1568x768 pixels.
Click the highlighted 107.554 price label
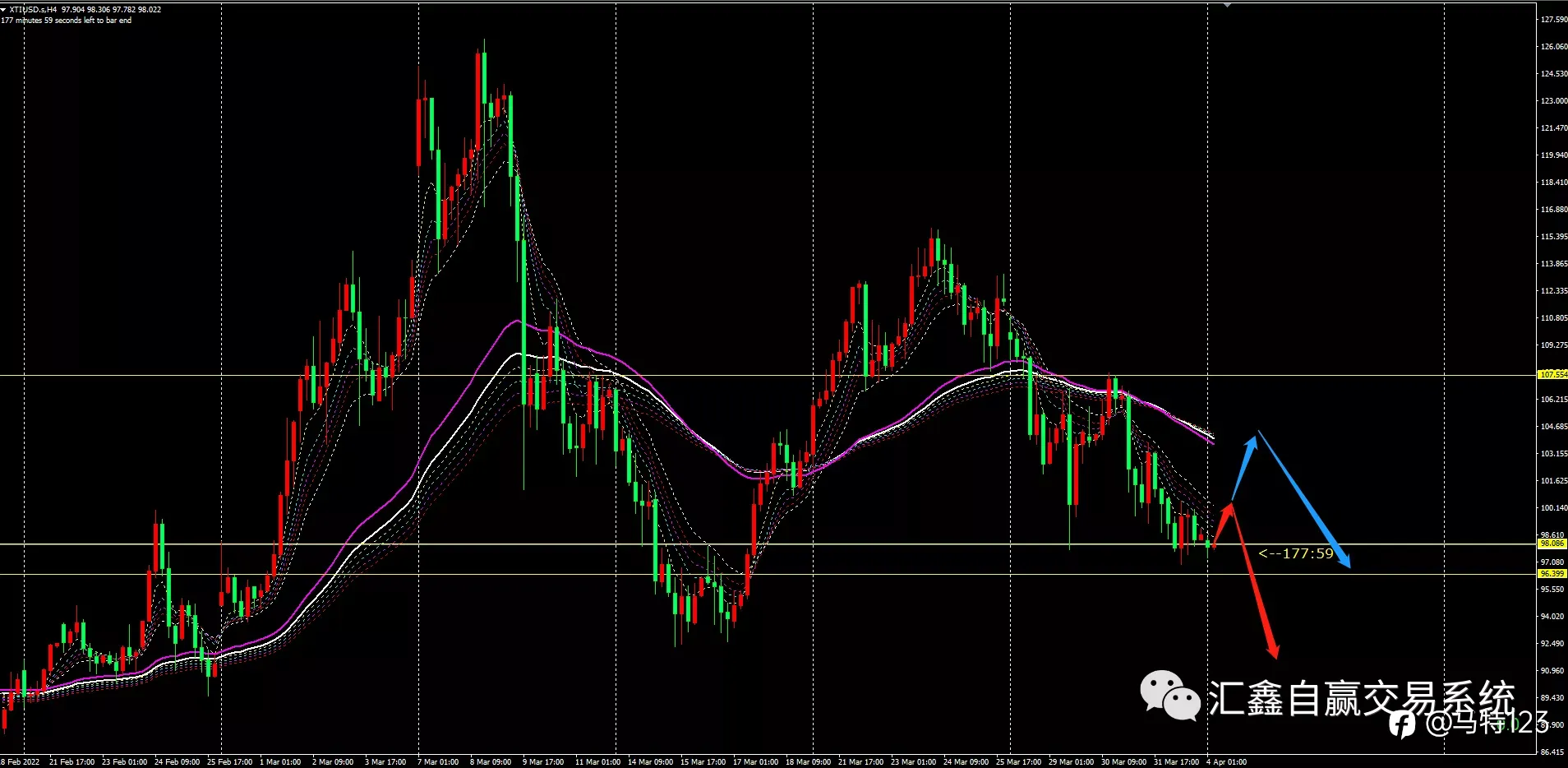point(1552,374)
